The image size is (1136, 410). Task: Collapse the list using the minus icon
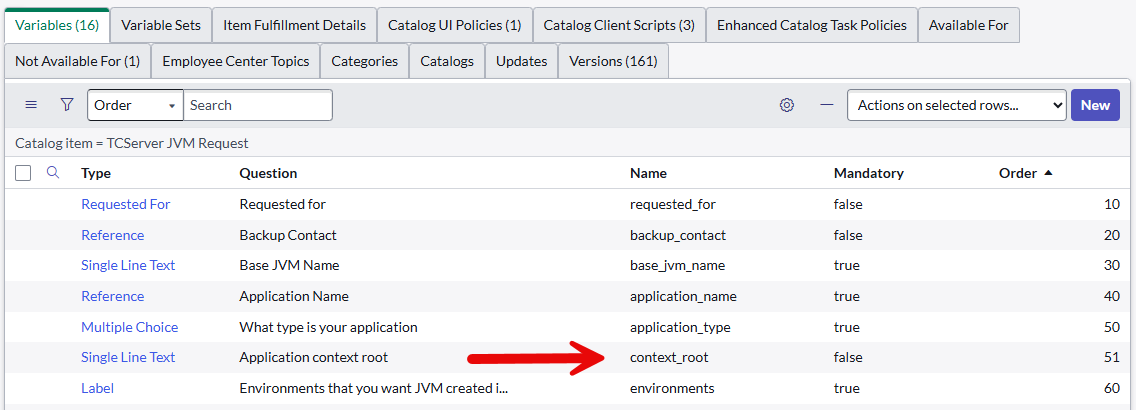click(x=826, y=105)
